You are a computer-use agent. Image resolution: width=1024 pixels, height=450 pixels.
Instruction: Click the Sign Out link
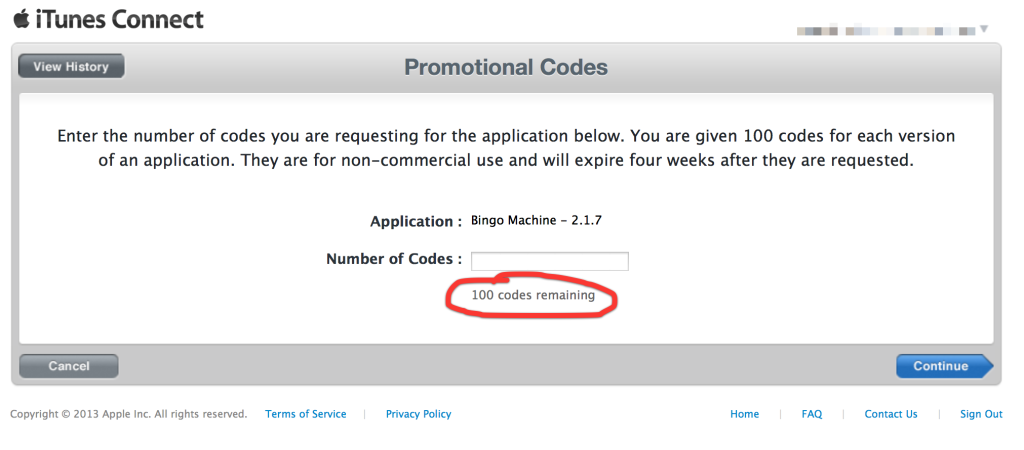(981, 414)
